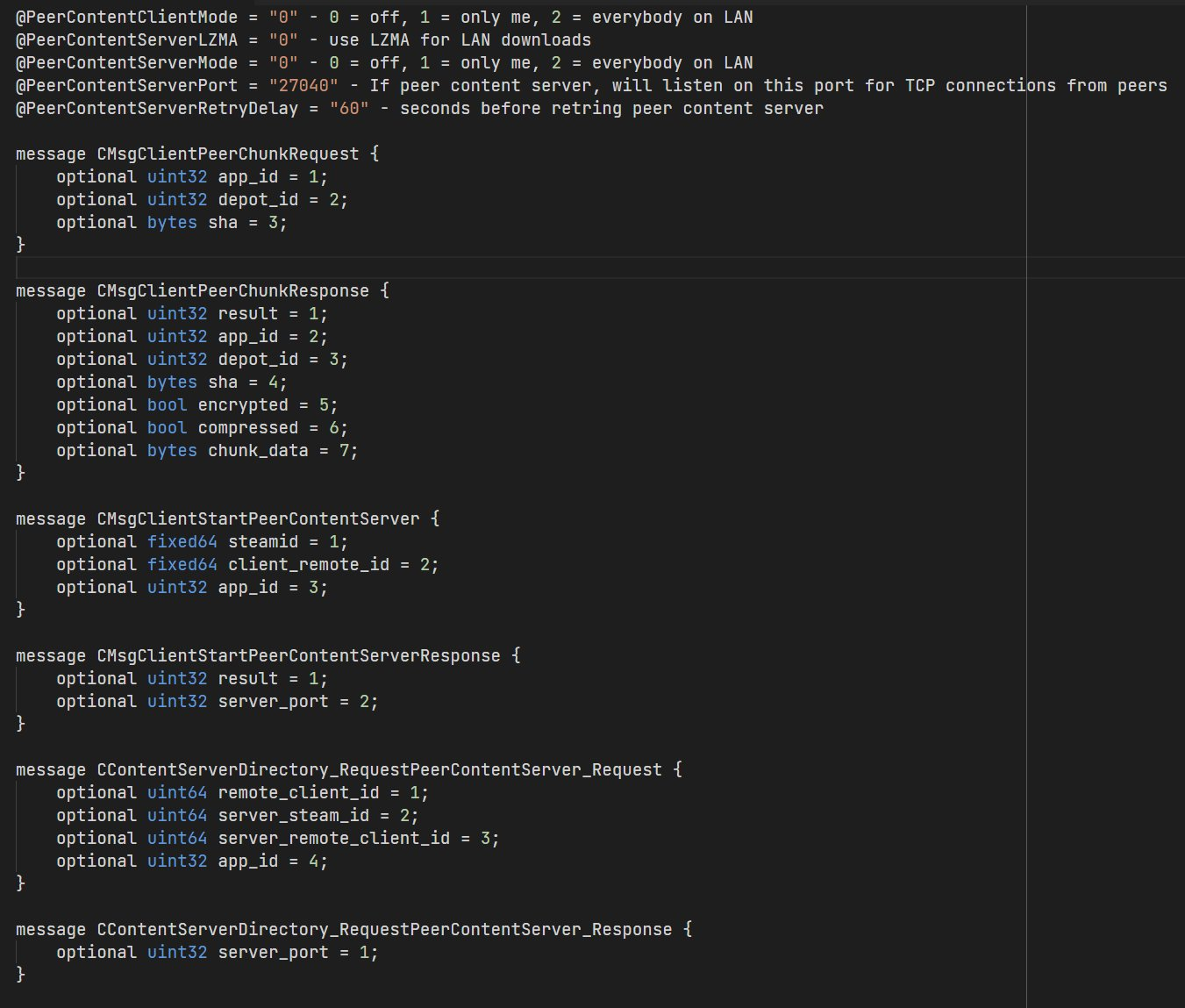Click the CMsgClientPeerChunkRequest message name
Viewport: 1185px width, 1008px height.
(227, 154)
